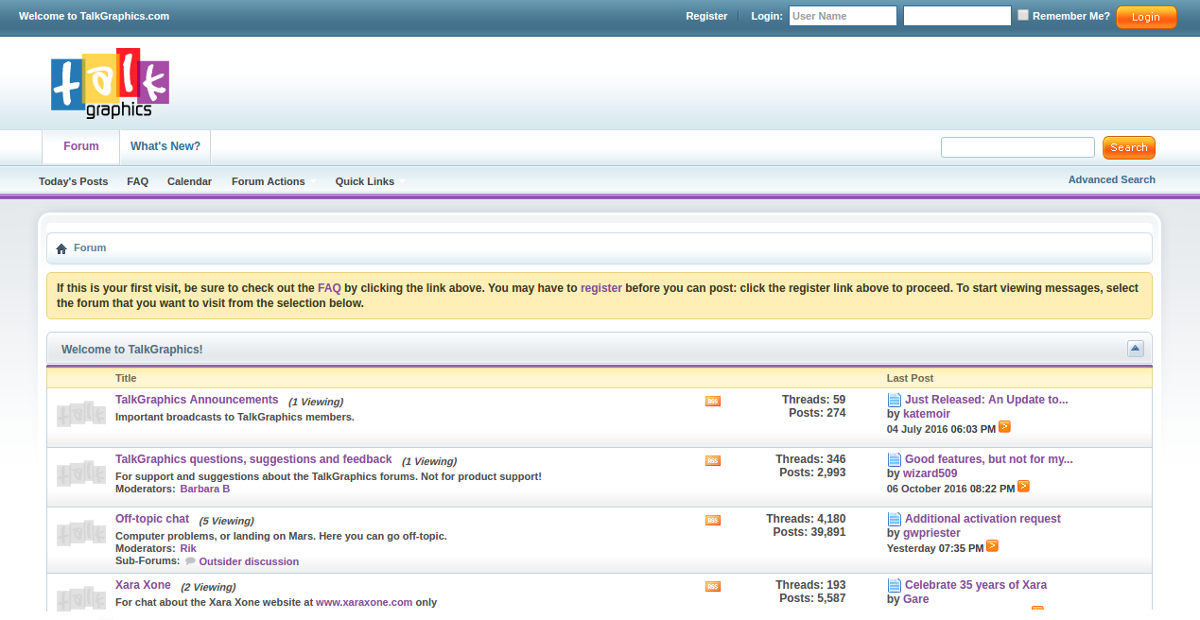Screen dimensions: 1200x620
Task: Open RSS feed for questions and feedback forum
Action: 712,460
